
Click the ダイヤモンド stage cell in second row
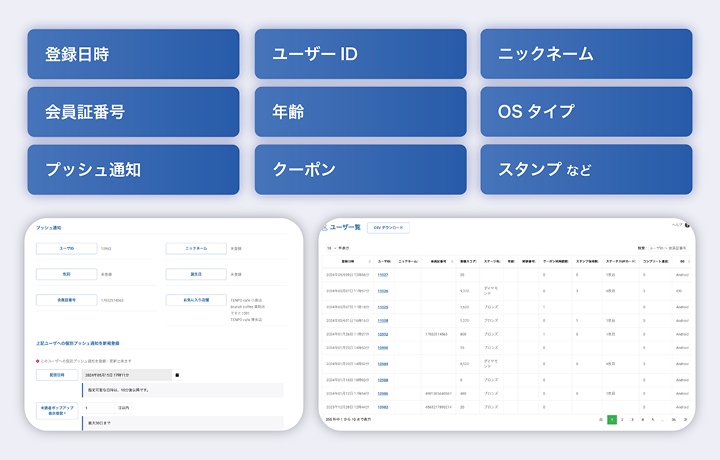point(491,291)
